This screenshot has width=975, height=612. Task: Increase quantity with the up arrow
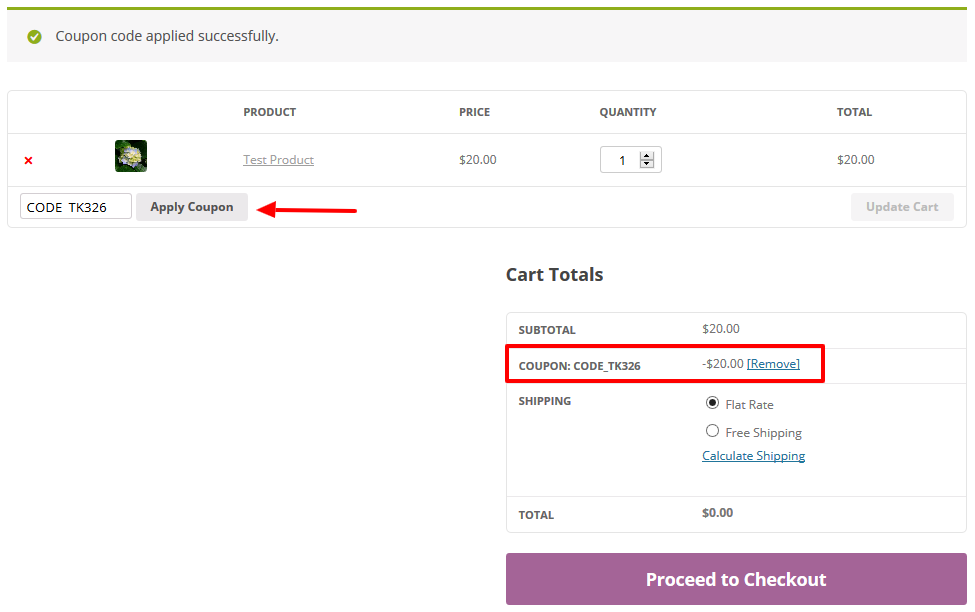coord(646,156)
